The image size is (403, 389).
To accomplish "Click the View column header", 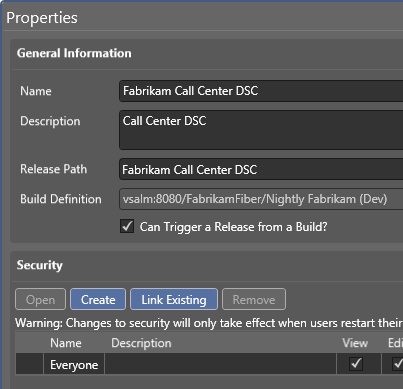I will point(355,343).
